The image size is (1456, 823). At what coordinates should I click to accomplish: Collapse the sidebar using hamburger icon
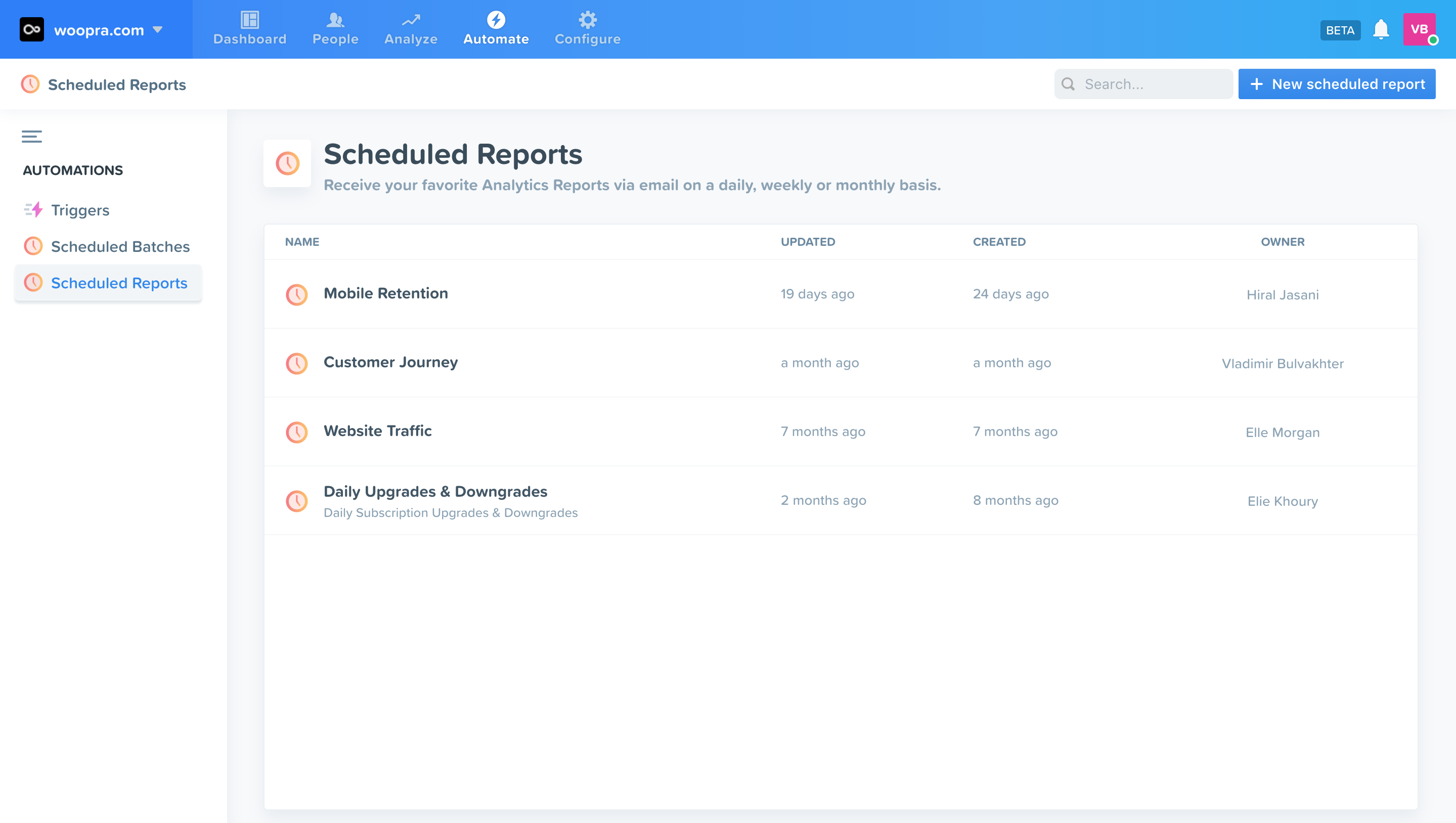pos(32,136)
